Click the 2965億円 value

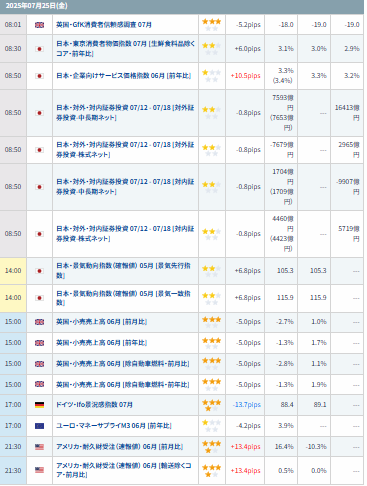tap(349, 150)
